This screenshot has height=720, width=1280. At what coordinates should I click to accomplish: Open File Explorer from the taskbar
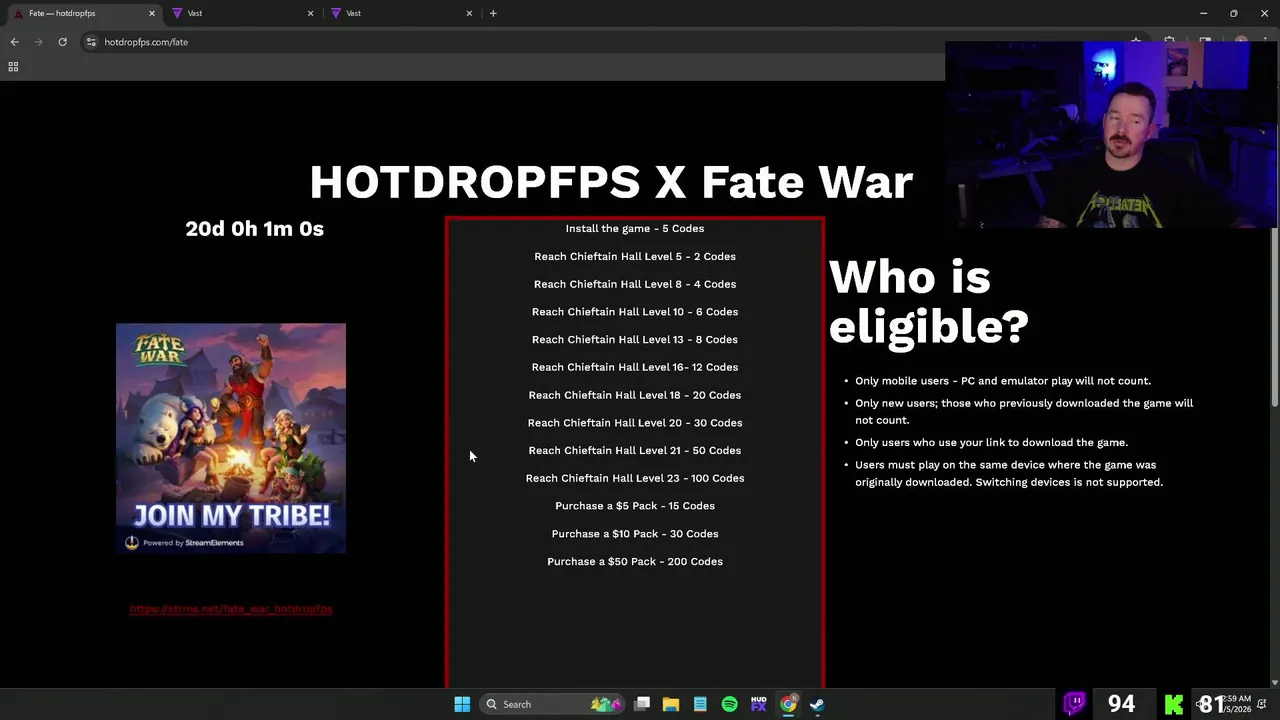click(671, 704)
